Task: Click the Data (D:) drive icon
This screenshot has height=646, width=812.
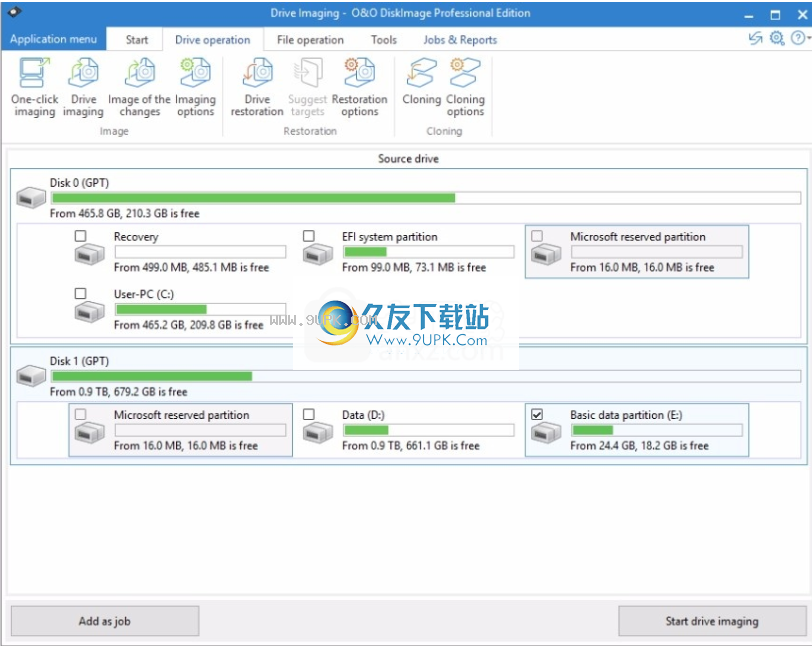Action: [318, 433]
